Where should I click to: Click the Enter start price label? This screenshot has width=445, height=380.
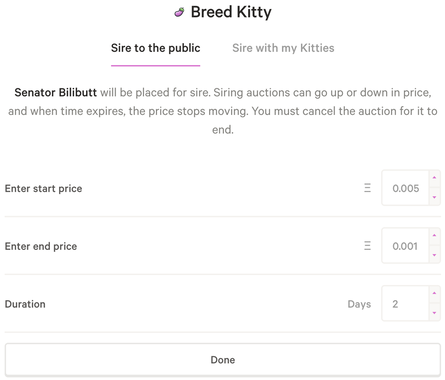click(x=43, y=188)
